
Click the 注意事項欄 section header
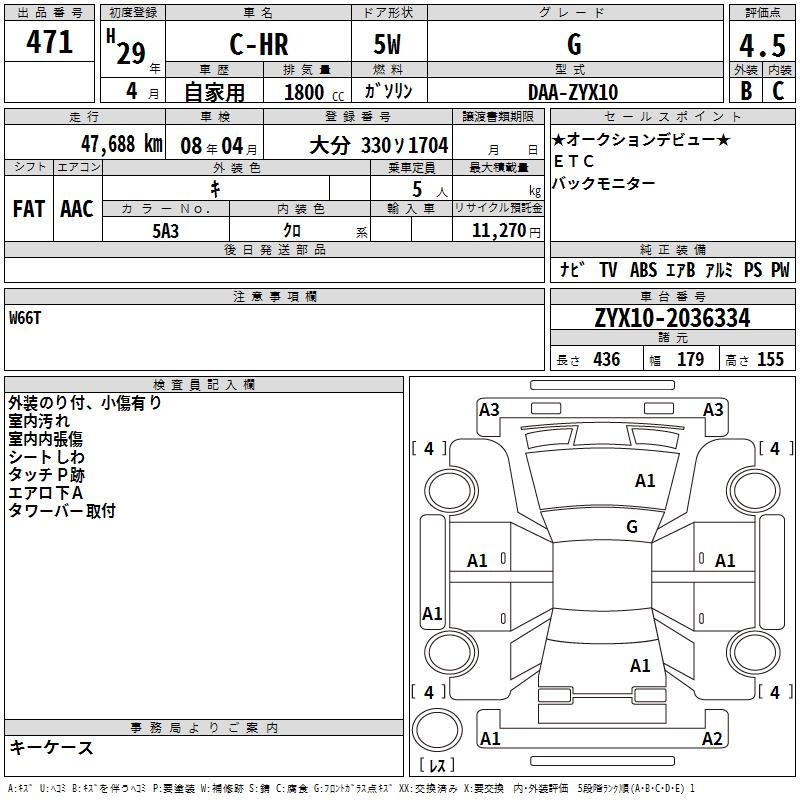point(274,296)
